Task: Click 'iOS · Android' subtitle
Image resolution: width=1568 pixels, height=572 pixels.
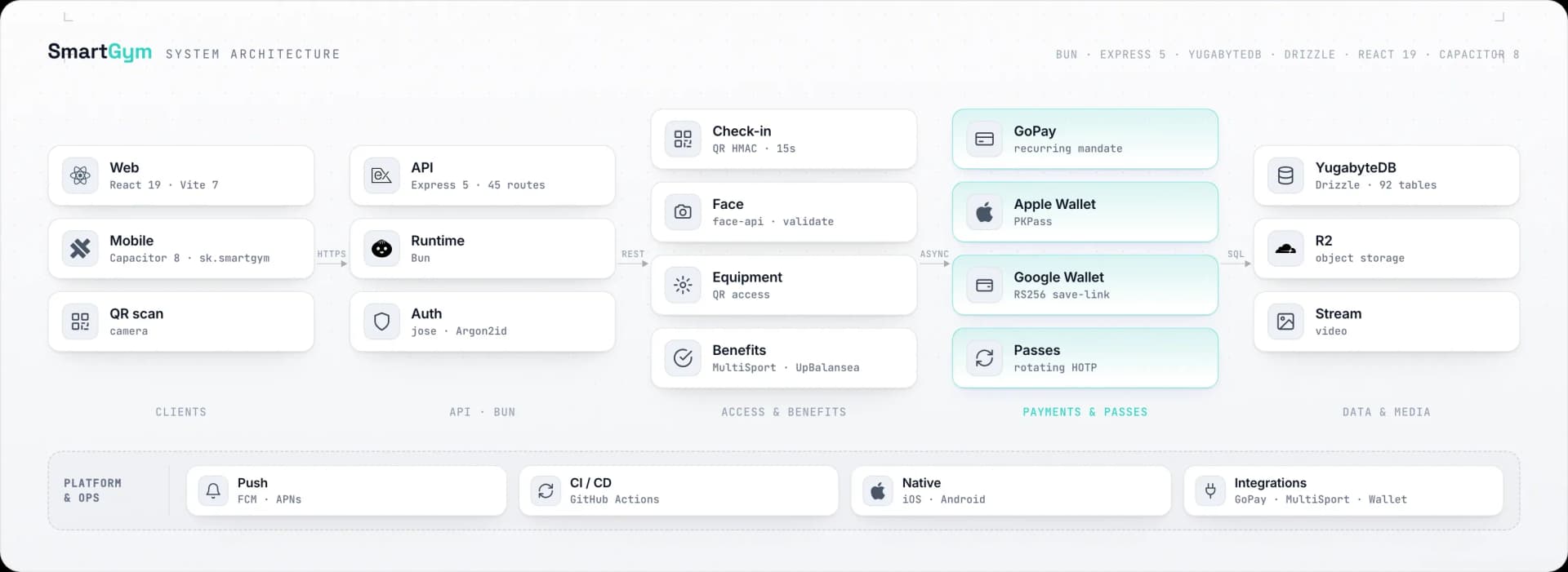Action: 943,499
